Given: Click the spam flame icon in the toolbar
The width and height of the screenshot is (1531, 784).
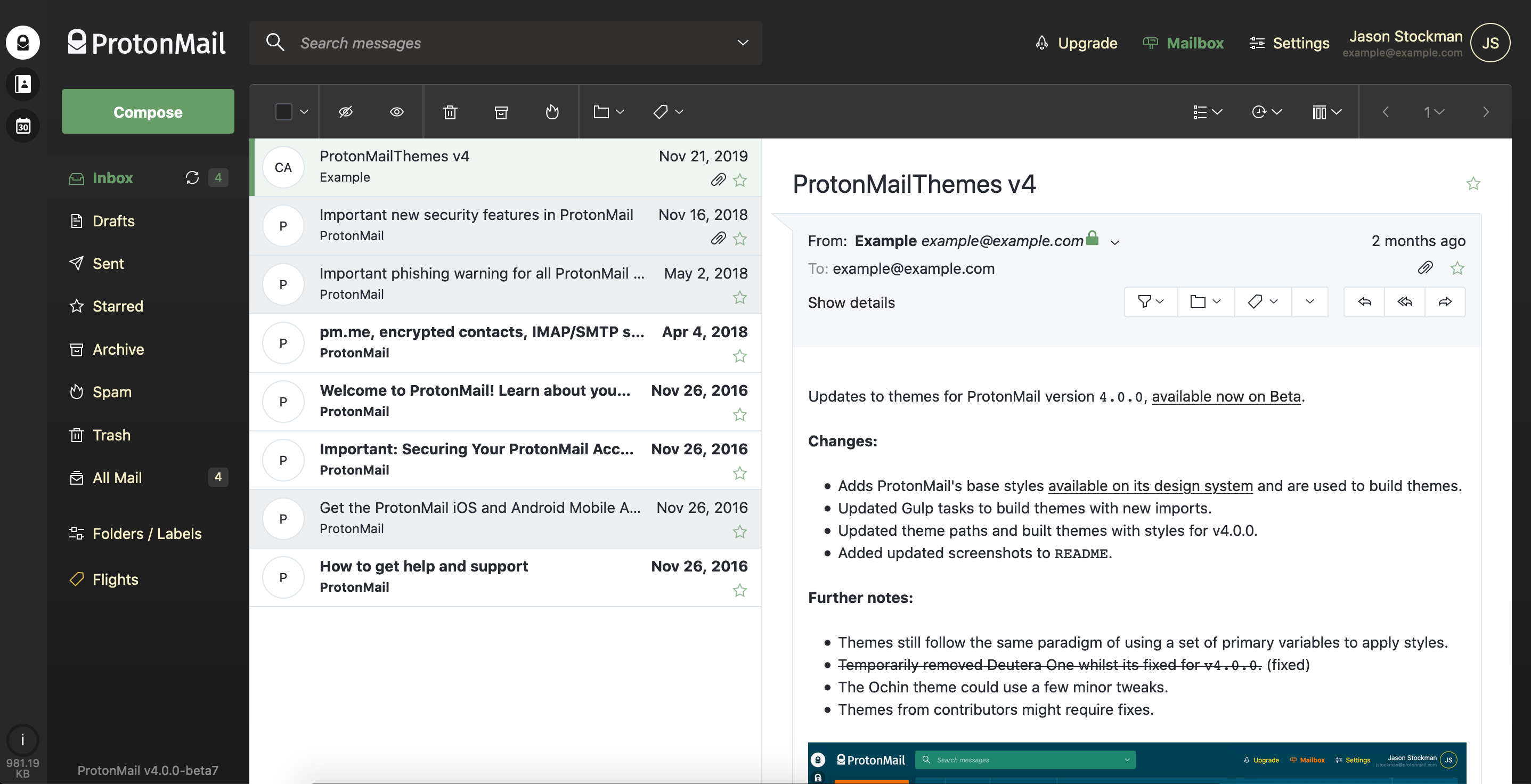Looking at the screenshot, I should click(552, 112).
